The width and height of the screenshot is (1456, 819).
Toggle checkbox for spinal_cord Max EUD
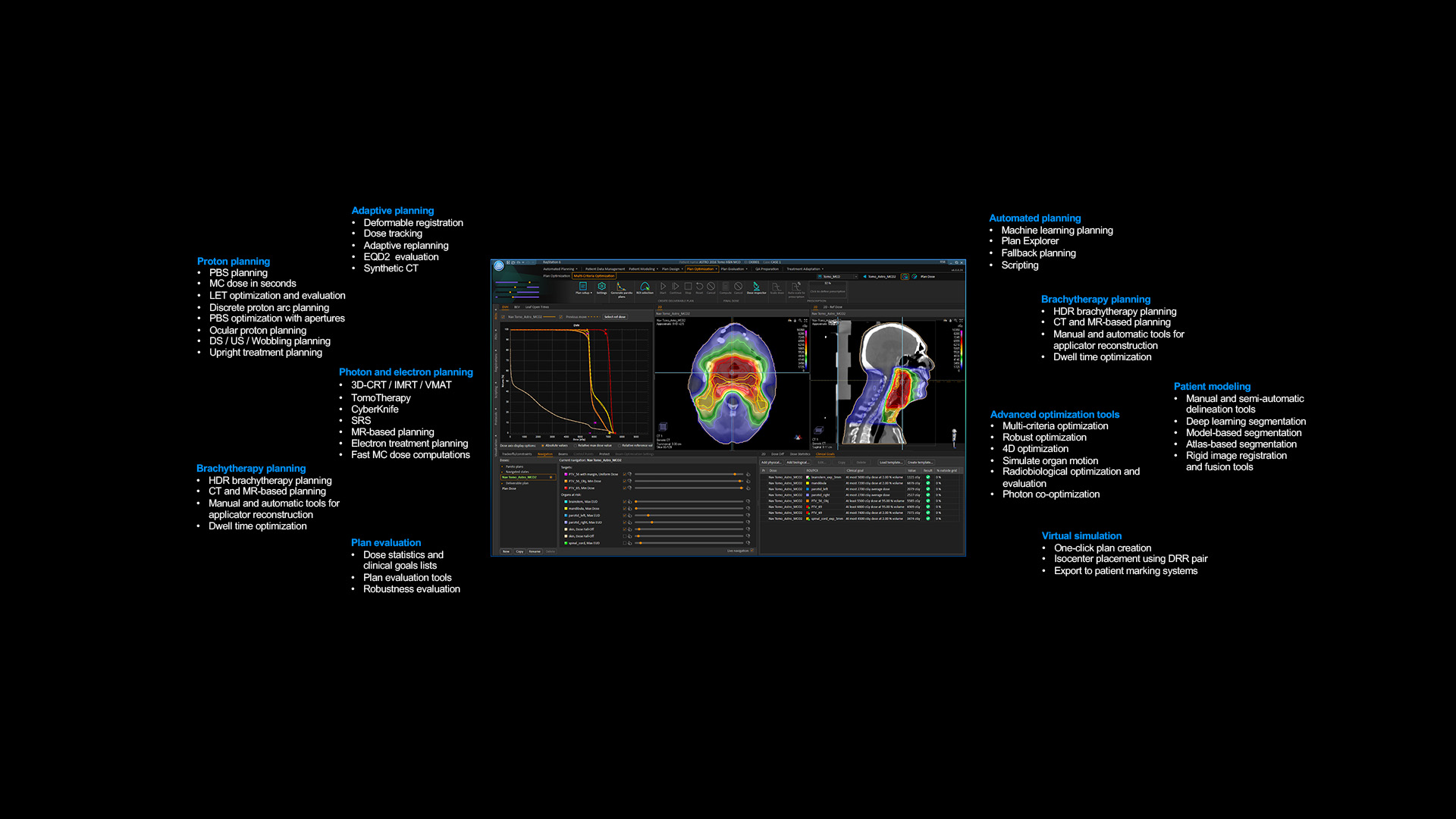tap(625, 543)
